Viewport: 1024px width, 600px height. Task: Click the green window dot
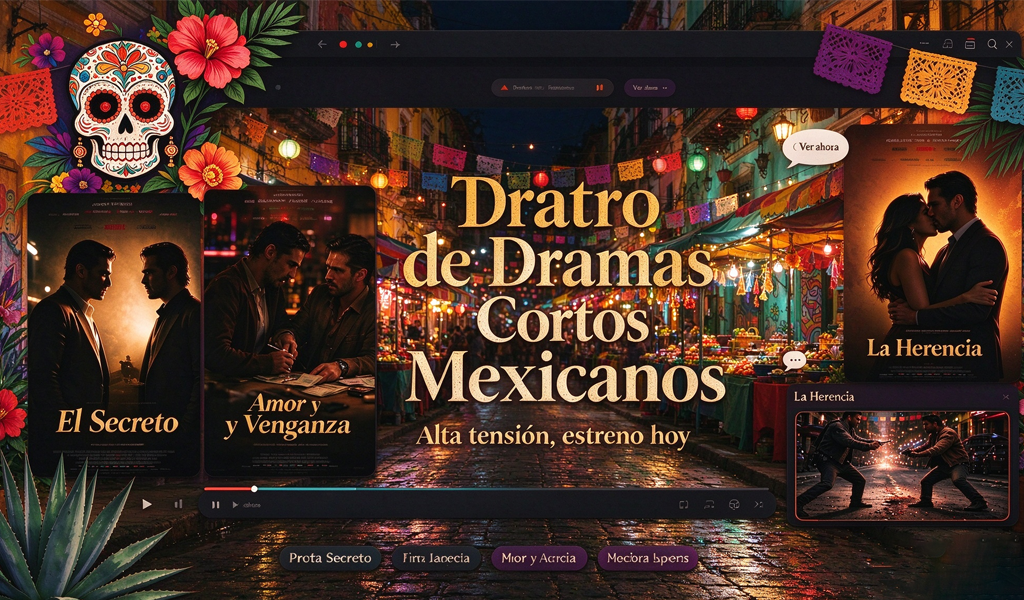tap(358, 44)
